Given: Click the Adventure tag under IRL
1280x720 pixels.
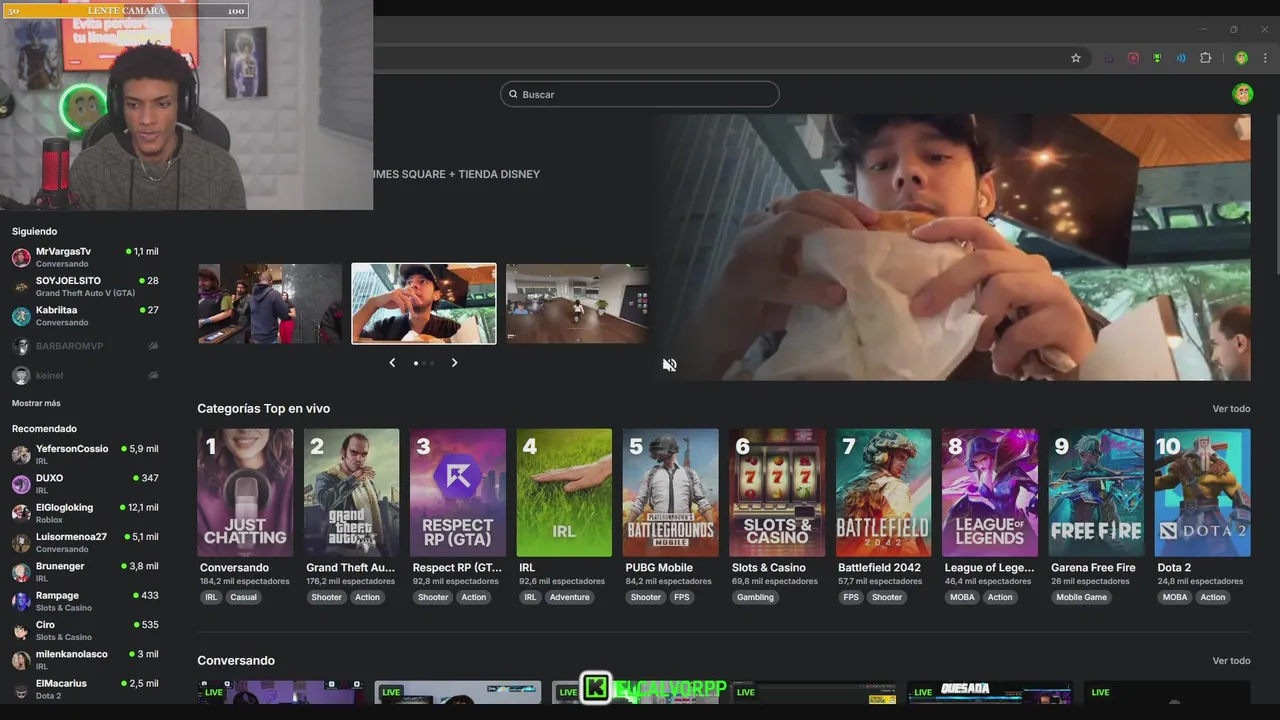Looking at the screenshot, I should tap(569, 598).
